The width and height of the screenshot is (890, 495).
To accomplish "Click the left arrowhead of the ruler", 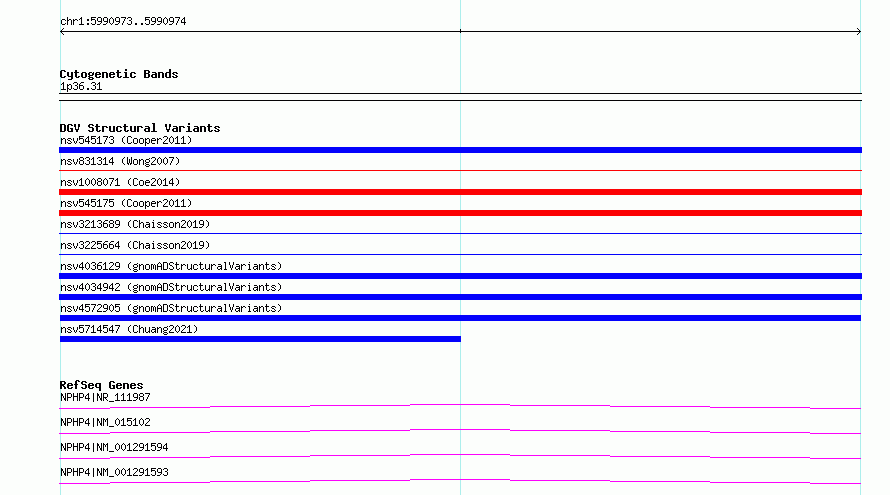I will coord(62,32).
